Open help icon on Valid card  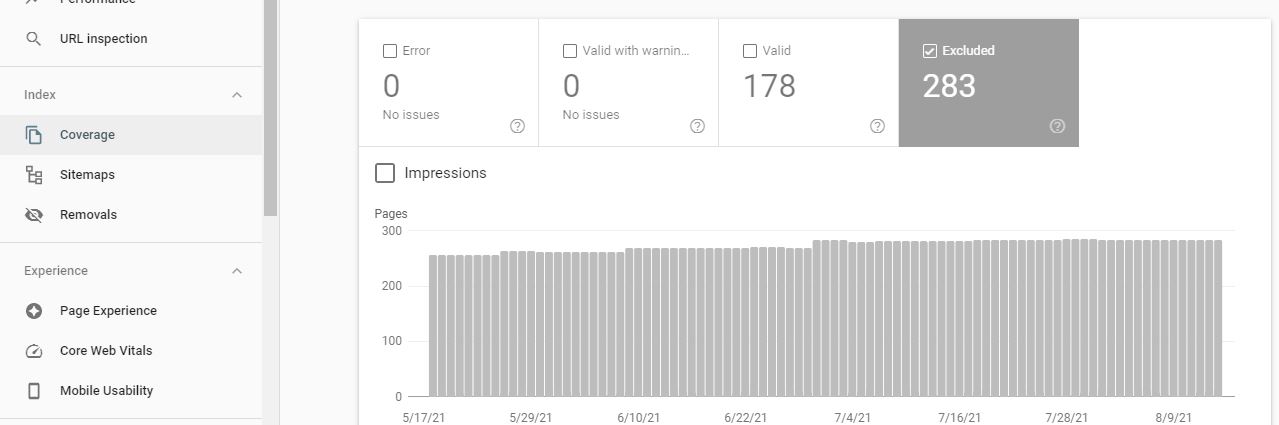click(x=877, y=126)
